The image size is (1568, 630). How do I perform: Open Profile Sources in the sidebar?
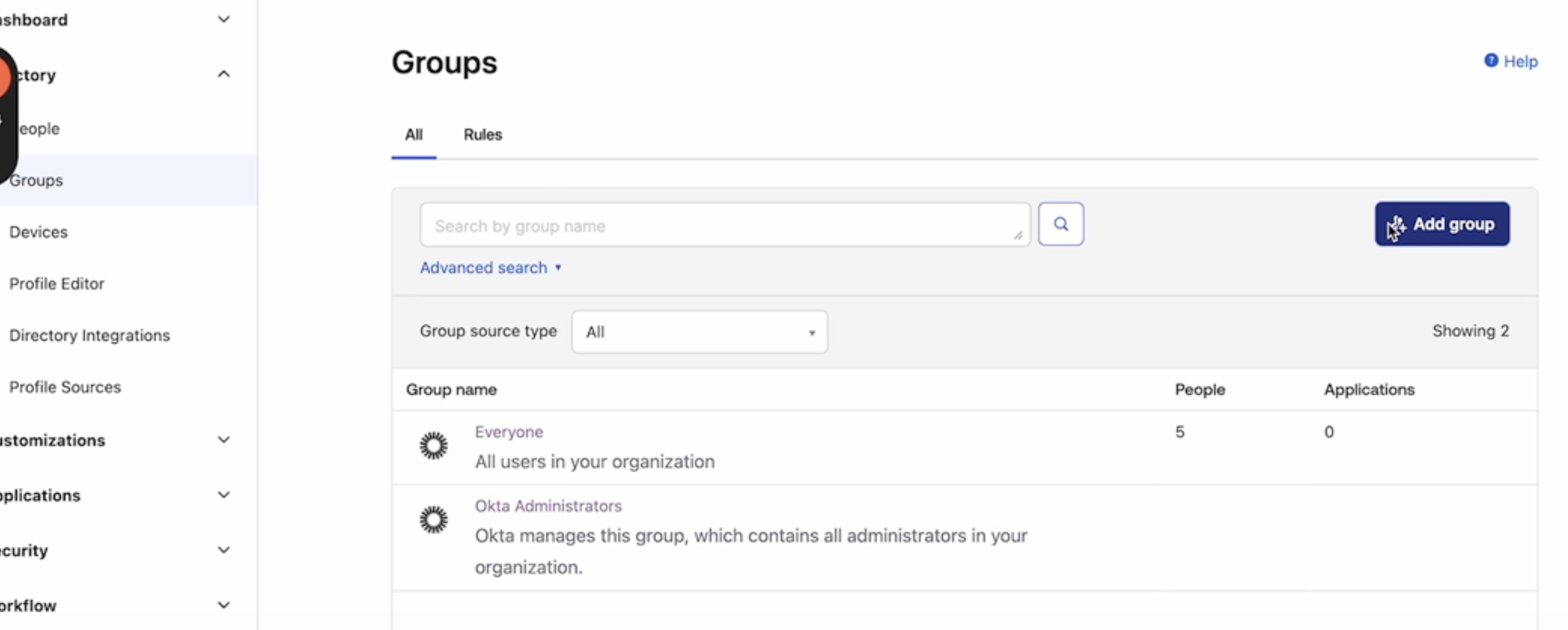tap(65, 387)
